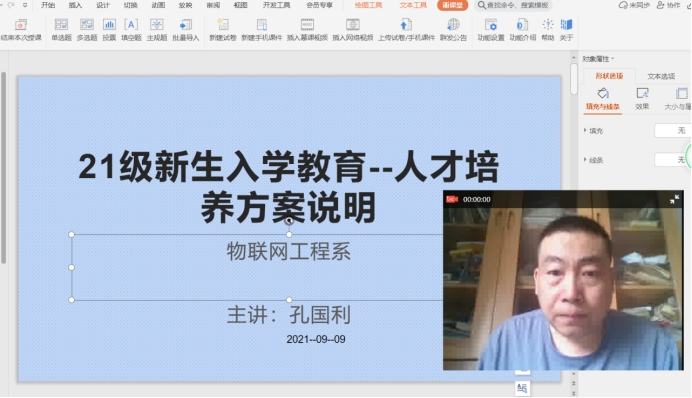Open the 文本工具 text tools tab
692x398 pixels.
[413, 5]
